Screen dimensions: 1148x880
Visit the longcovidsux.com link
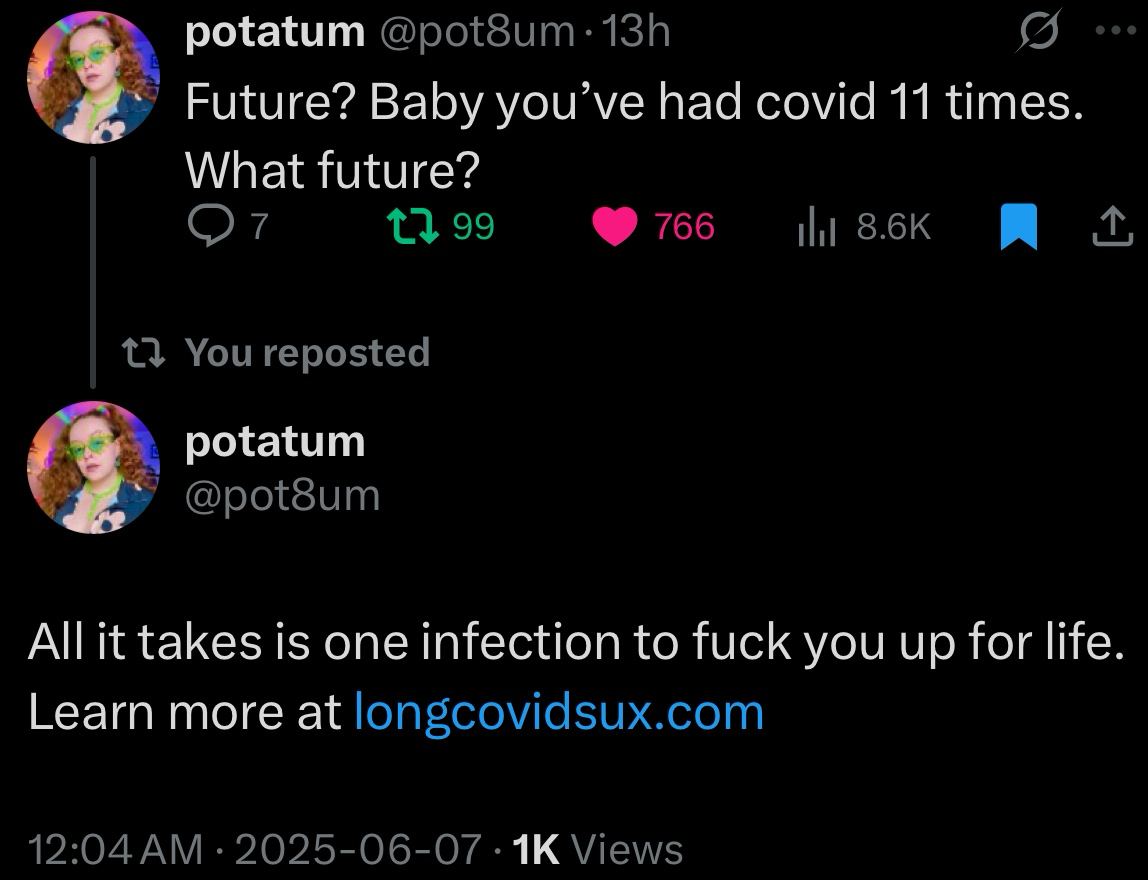(x=560, y=712)
